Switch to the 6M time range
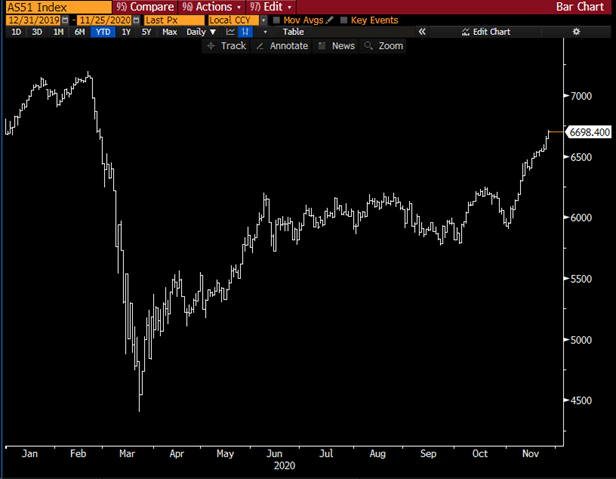Image resolution: width=616 pixels, height=479 pixels. coord(80,32)
